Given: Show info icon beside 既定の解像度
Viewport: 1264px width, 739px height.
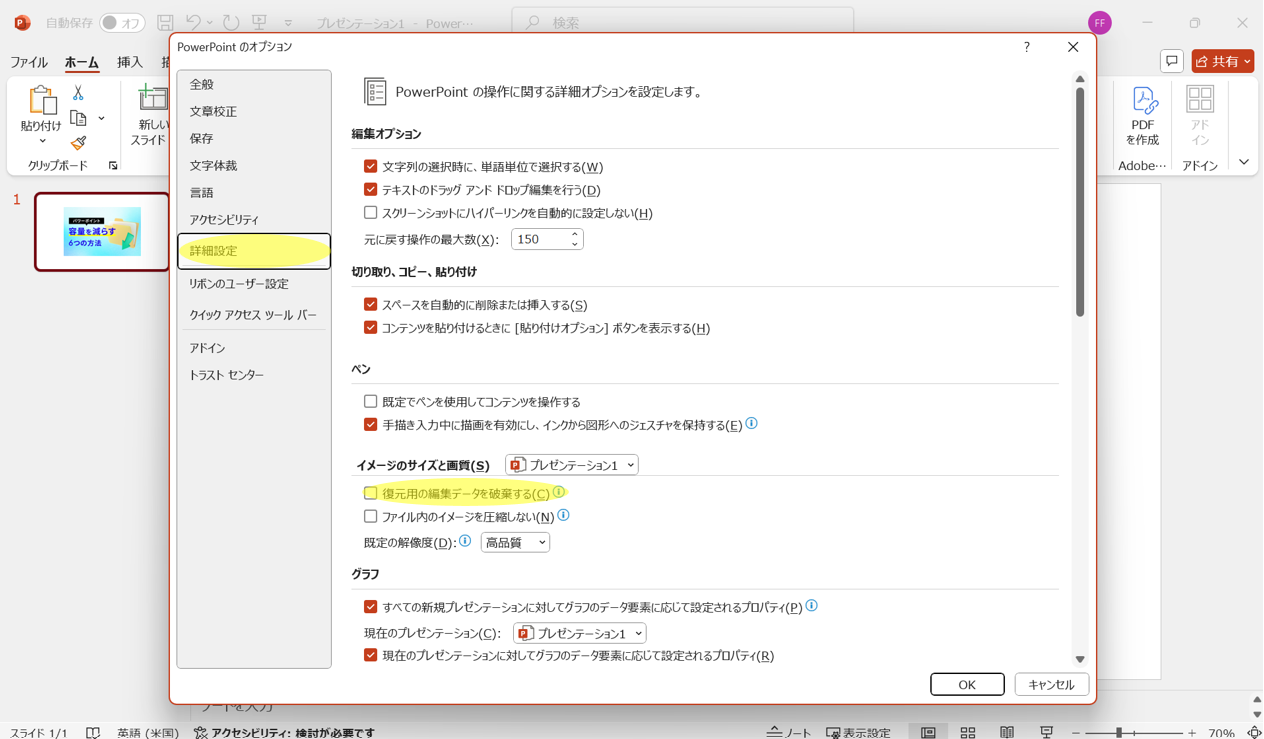Looking at the screenshot, I should (x=465, y=541).
